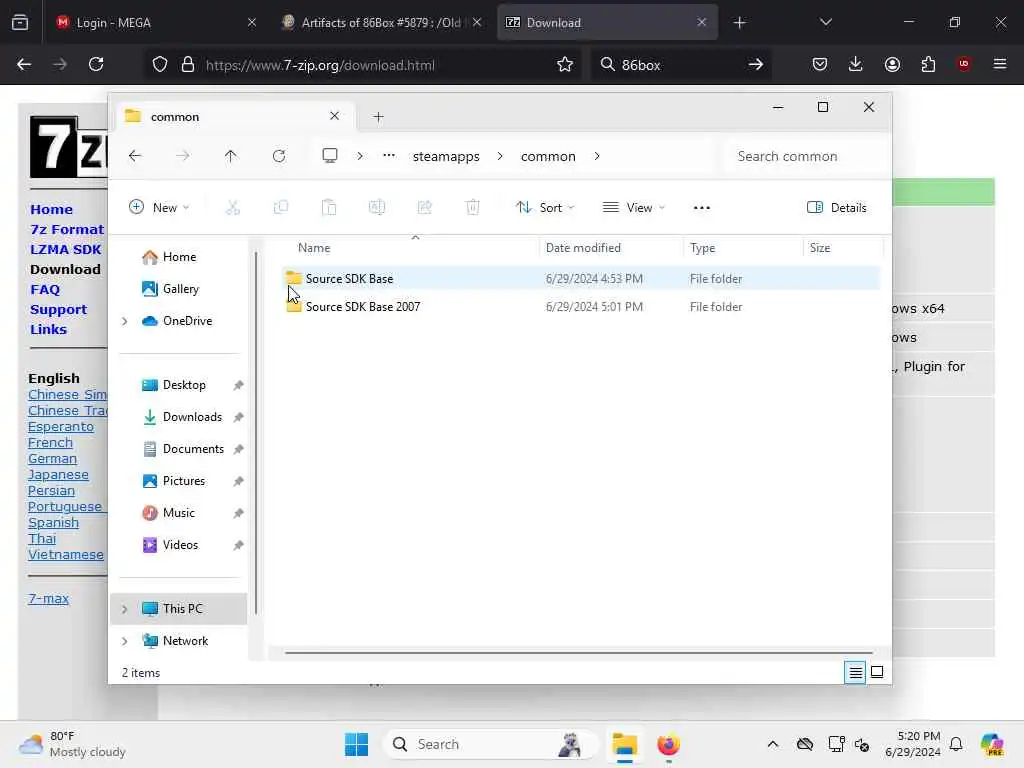
Task: Click the horizontal scrollbar in file list
Action: tap(578, 652)
